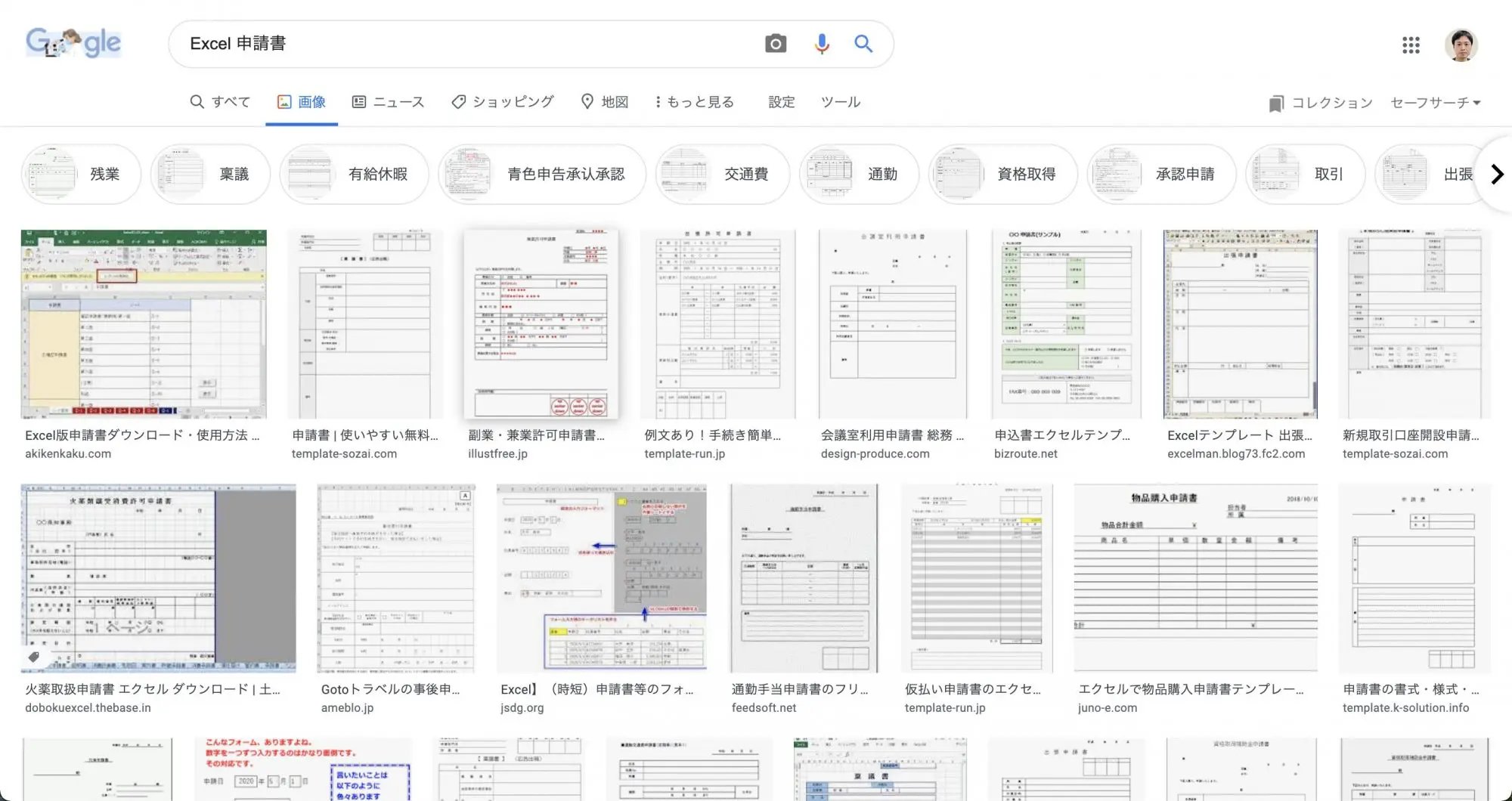
Task: Select the 承認申請 chip
Action: coord(1162,174)
